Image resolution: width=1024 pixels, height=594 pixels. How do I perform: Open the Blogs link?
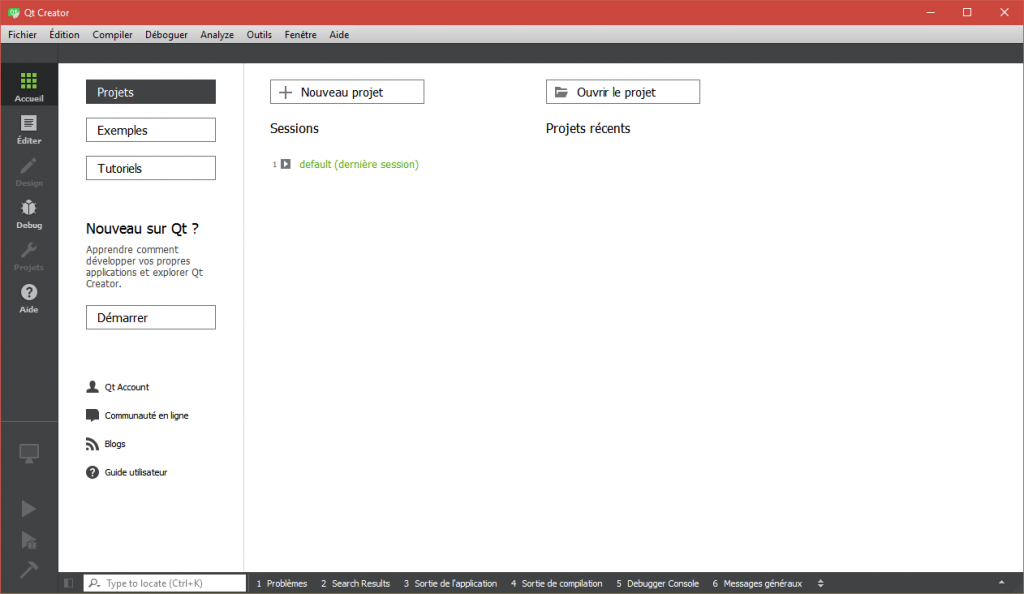pyautogui.click(x=115, y=444)
